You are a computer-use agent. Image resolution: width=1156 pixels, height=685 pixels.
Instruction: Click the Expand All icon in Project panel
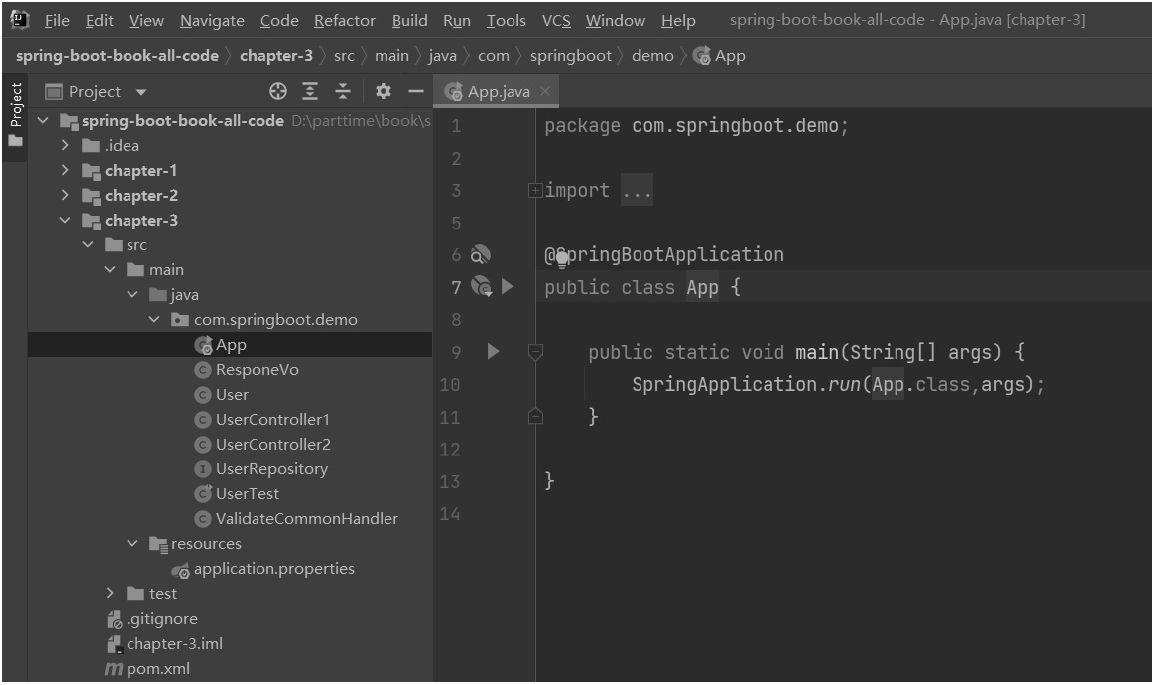[x=310, y=91]
